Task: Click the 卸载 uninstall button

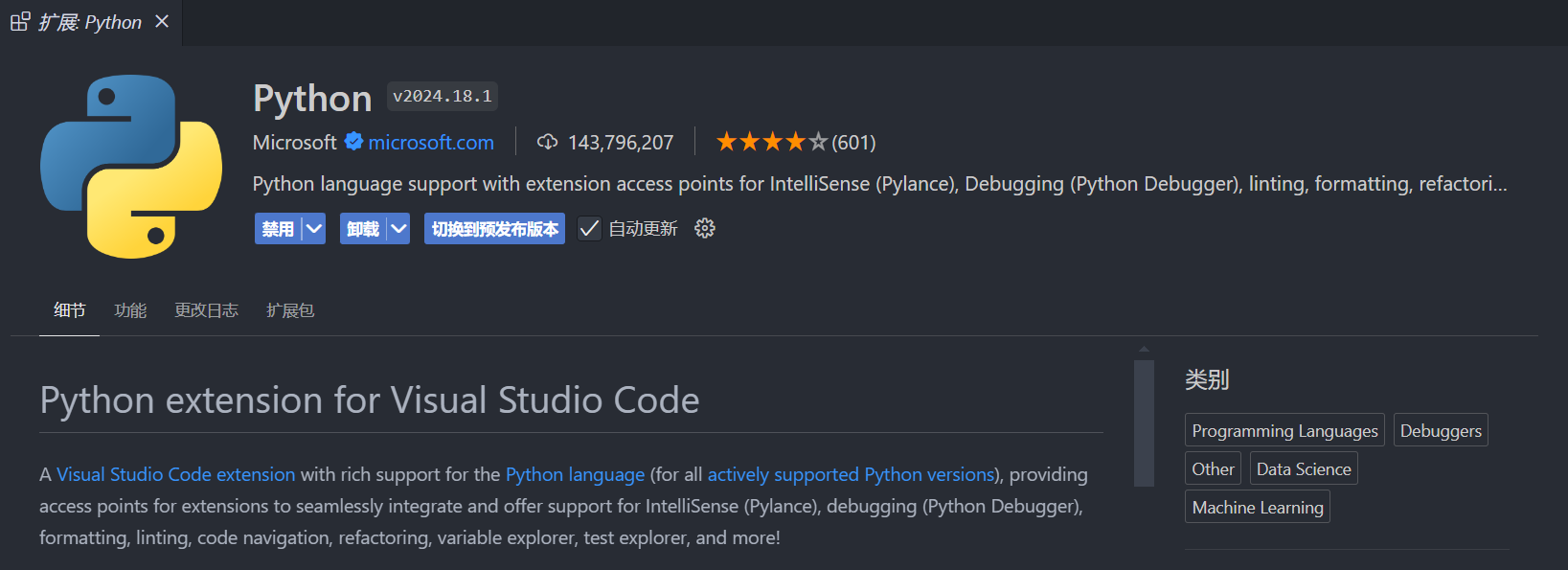Action: (x=363, y=229)
